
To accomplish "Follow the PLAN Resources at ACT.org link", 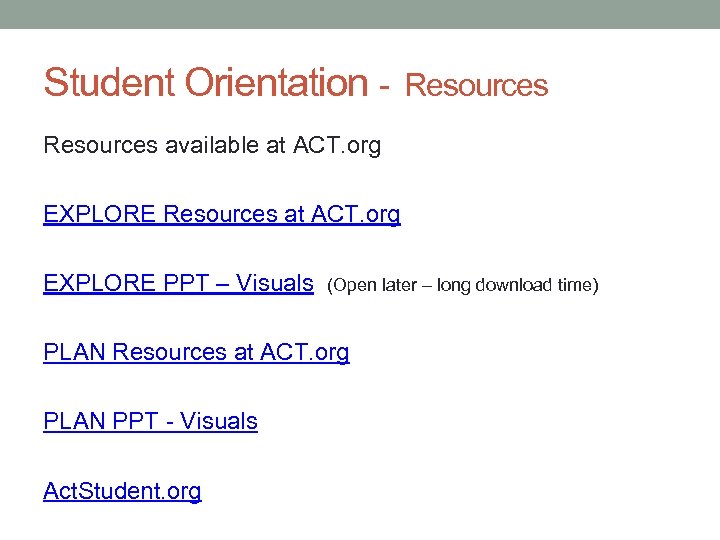I will point(196,352).
